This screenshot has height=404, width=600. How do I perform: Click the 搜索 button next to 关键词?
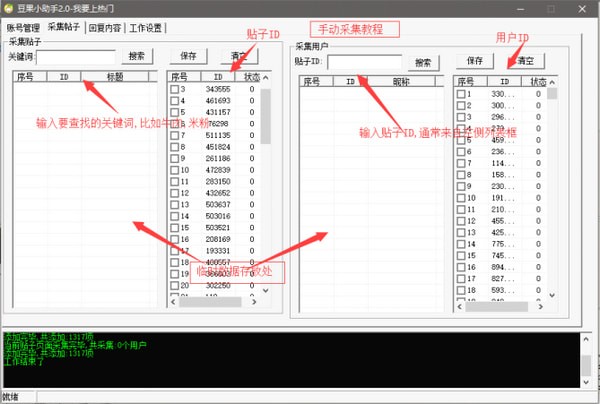click(x=137, y=56)
